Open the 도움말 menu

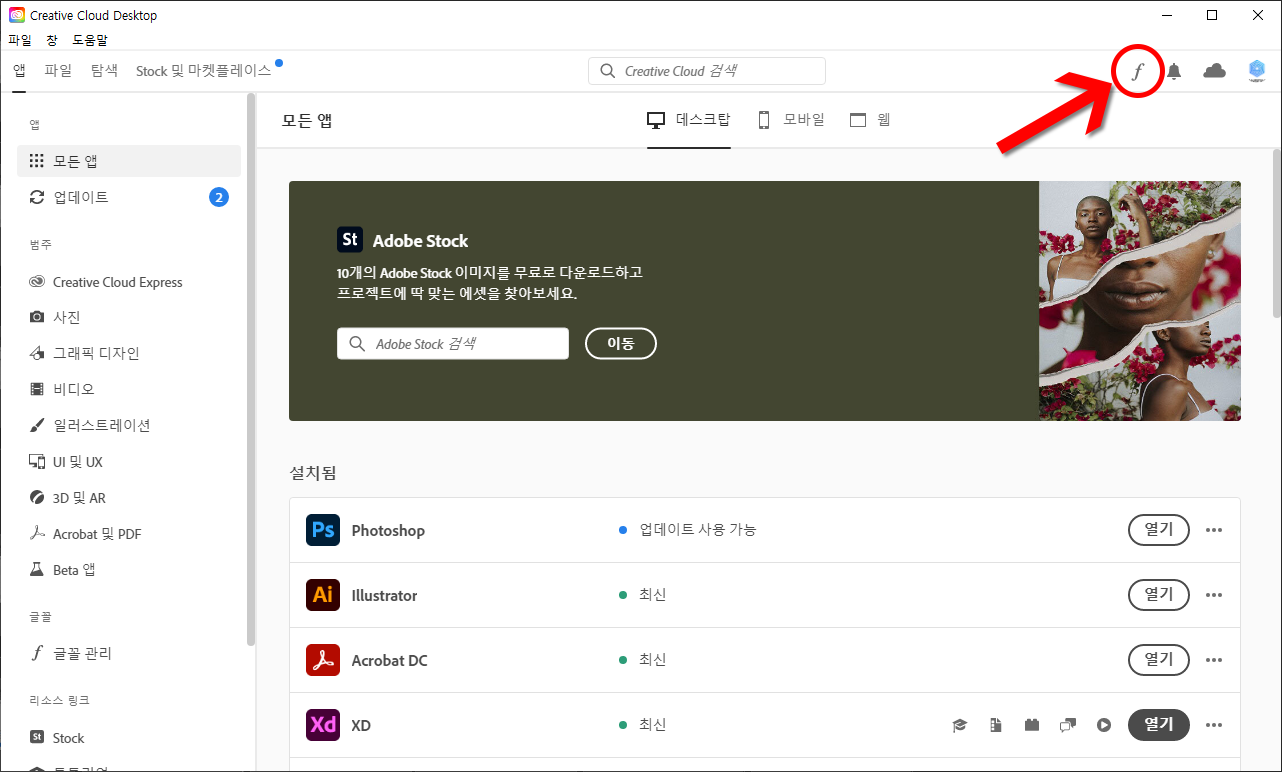click(x=90, y=40)
